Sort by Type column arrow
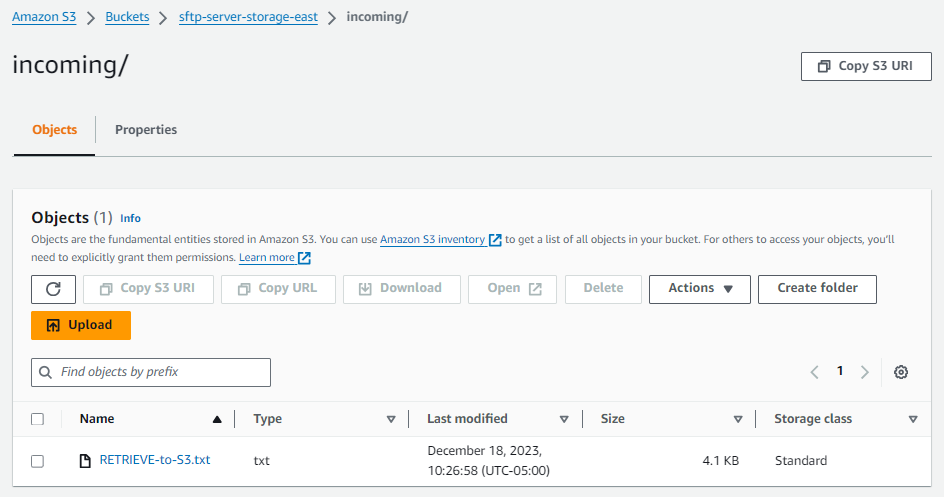This screenshot has height=497, width=944. point(391,420)
